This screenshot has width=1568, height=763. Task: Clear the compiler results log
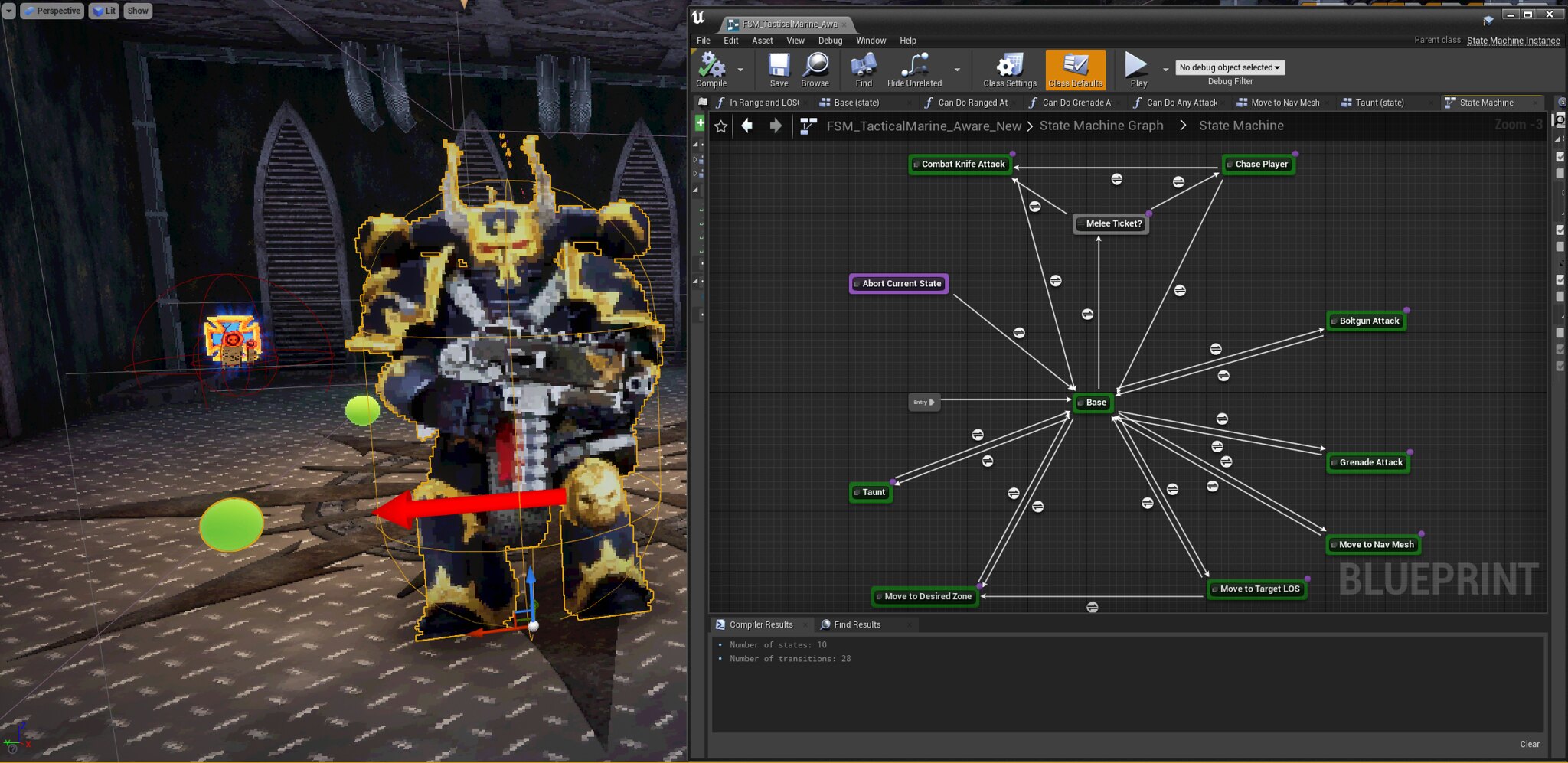point(1529,744)
